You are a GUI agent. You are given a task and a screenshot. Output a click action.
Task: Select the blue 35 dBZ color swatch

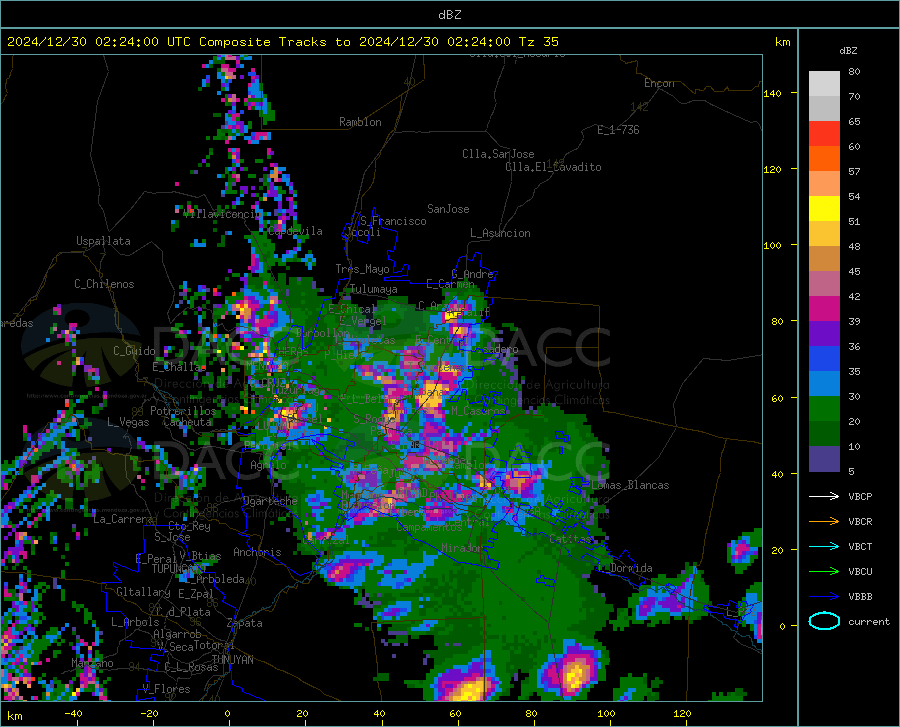[824, 359]
